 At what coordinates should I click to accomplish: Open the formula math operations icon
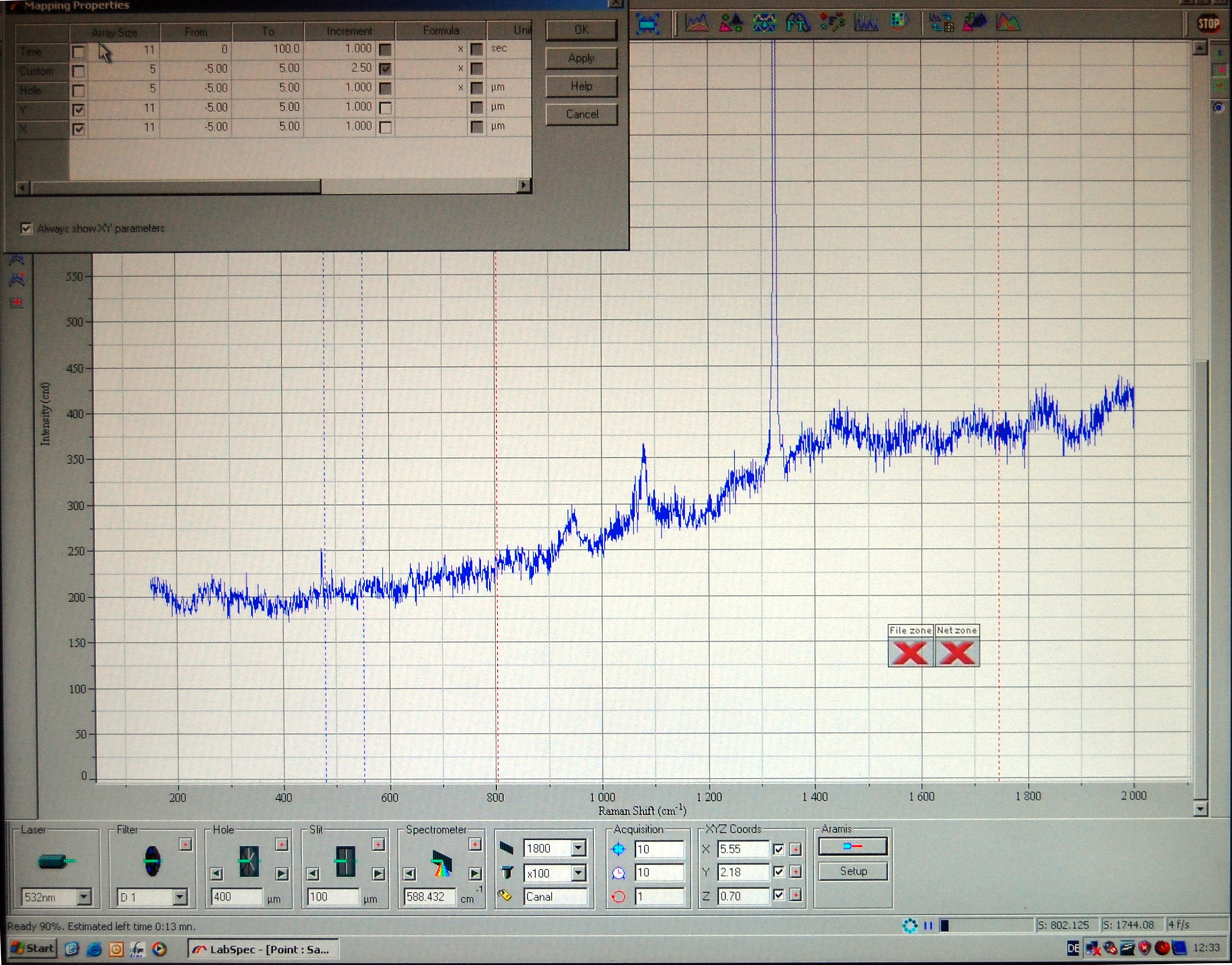click(832, 22)
